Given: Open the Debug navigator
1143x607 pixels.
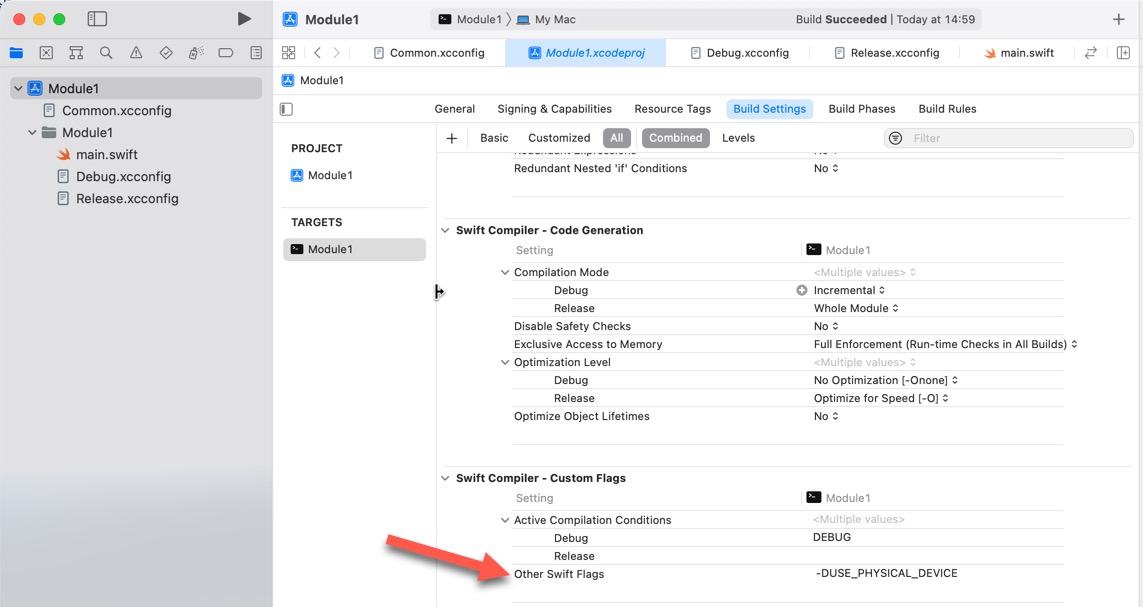Looking at the screenshot, I should 195,52.
